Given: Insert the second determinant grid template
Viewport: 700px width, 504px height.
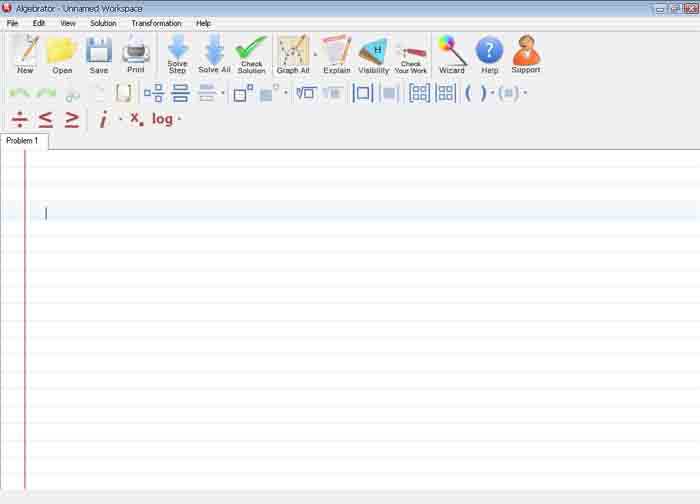Looking at the screenshot, I should coord(446,93).
